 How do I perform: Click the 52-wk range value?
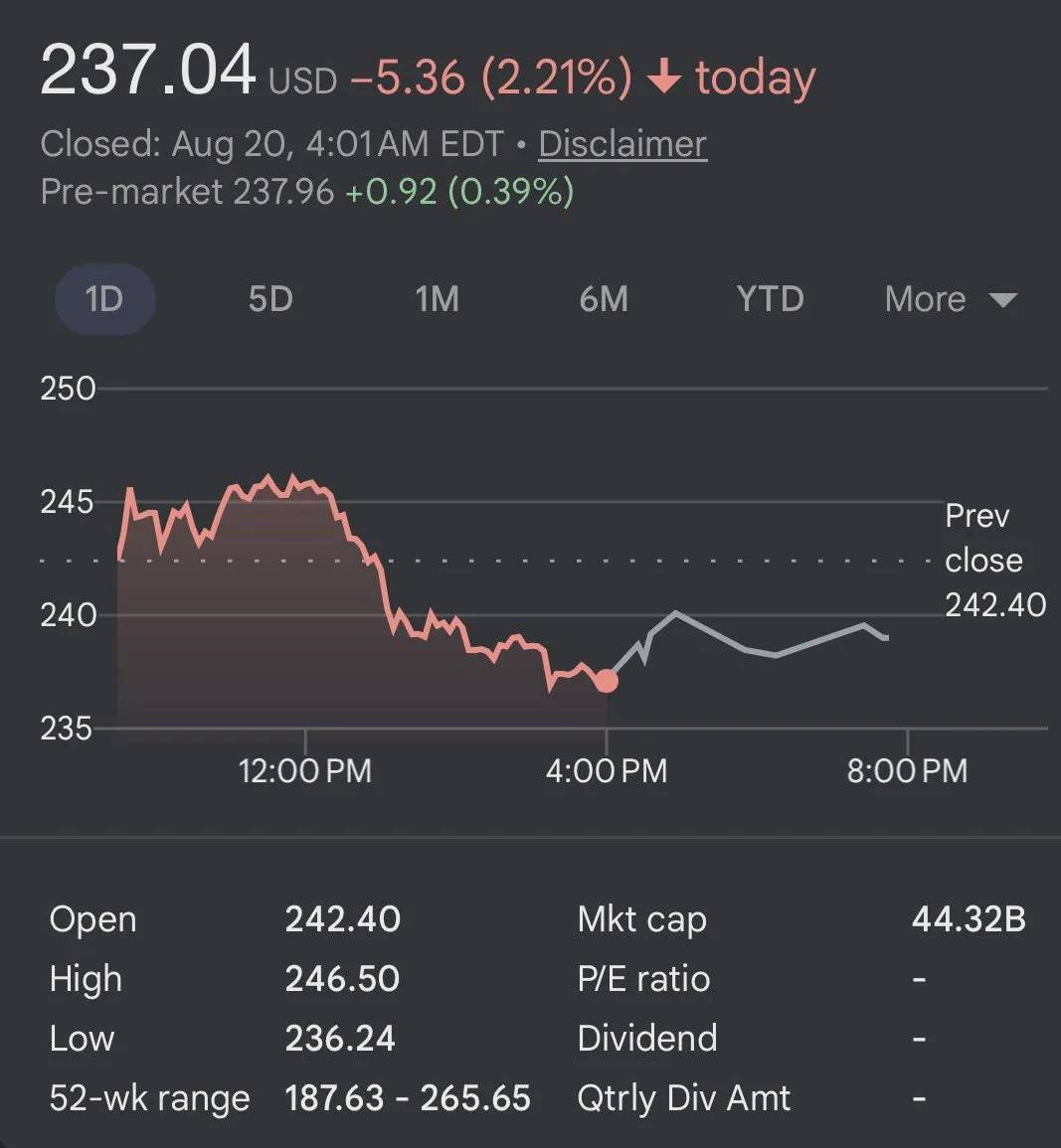[x=408, y=1098]
